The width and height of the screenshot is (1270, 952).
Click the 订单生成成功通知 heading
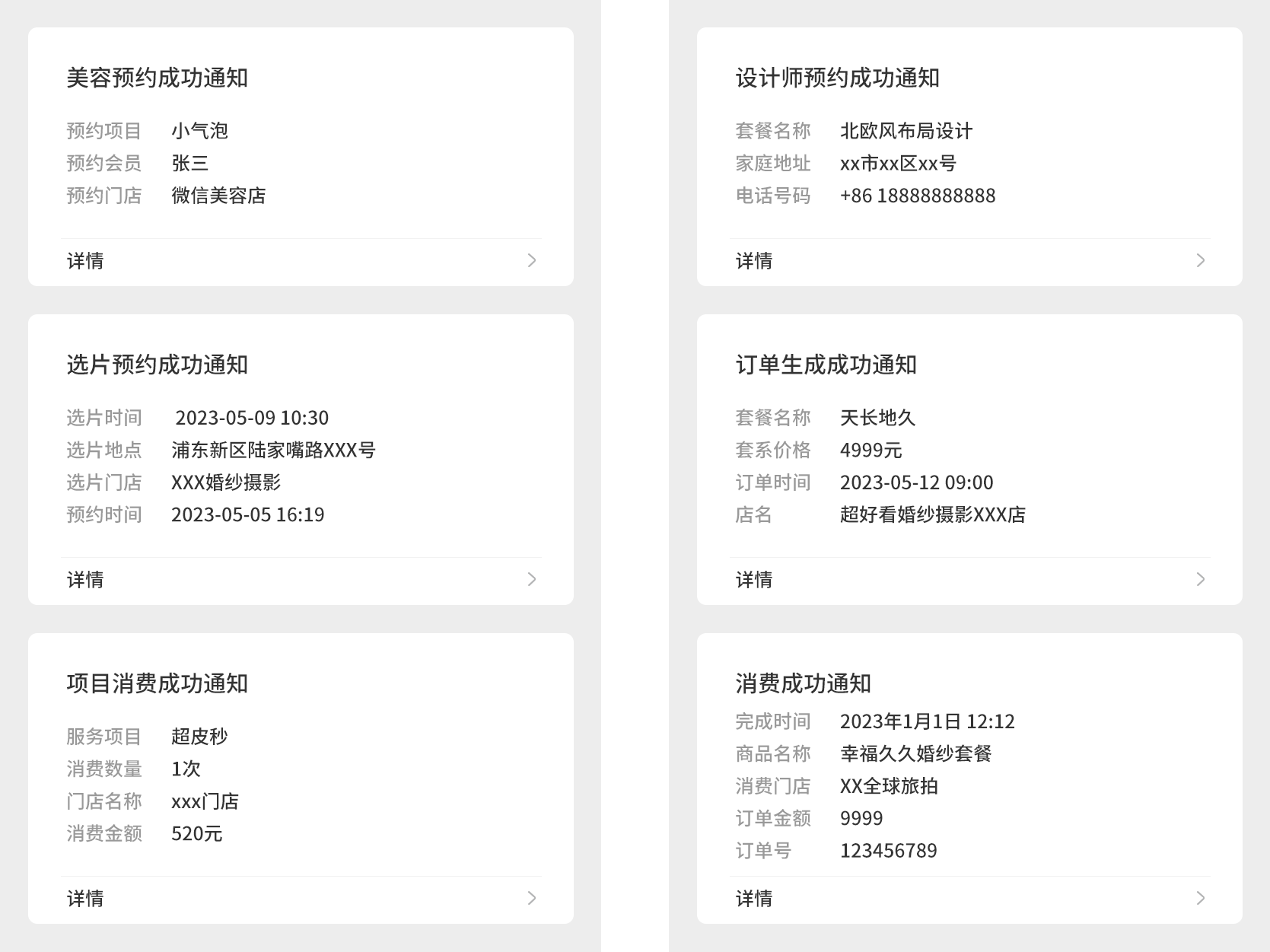[826, 365]
